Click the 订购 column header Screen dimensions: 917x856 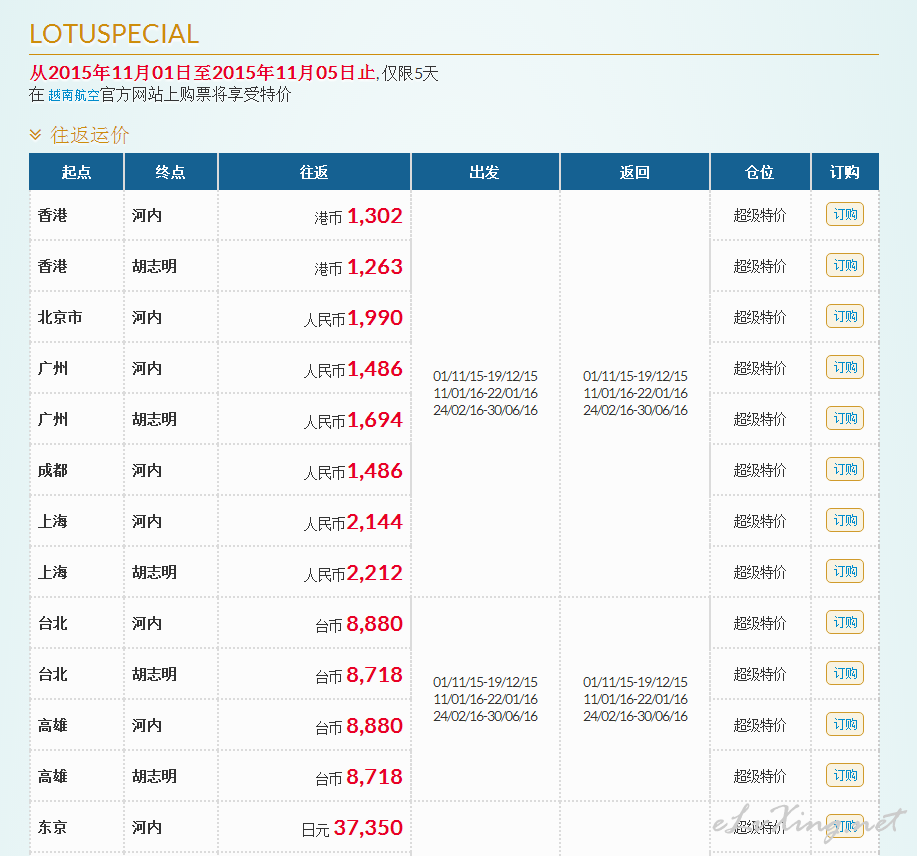(x=844, y=172)
